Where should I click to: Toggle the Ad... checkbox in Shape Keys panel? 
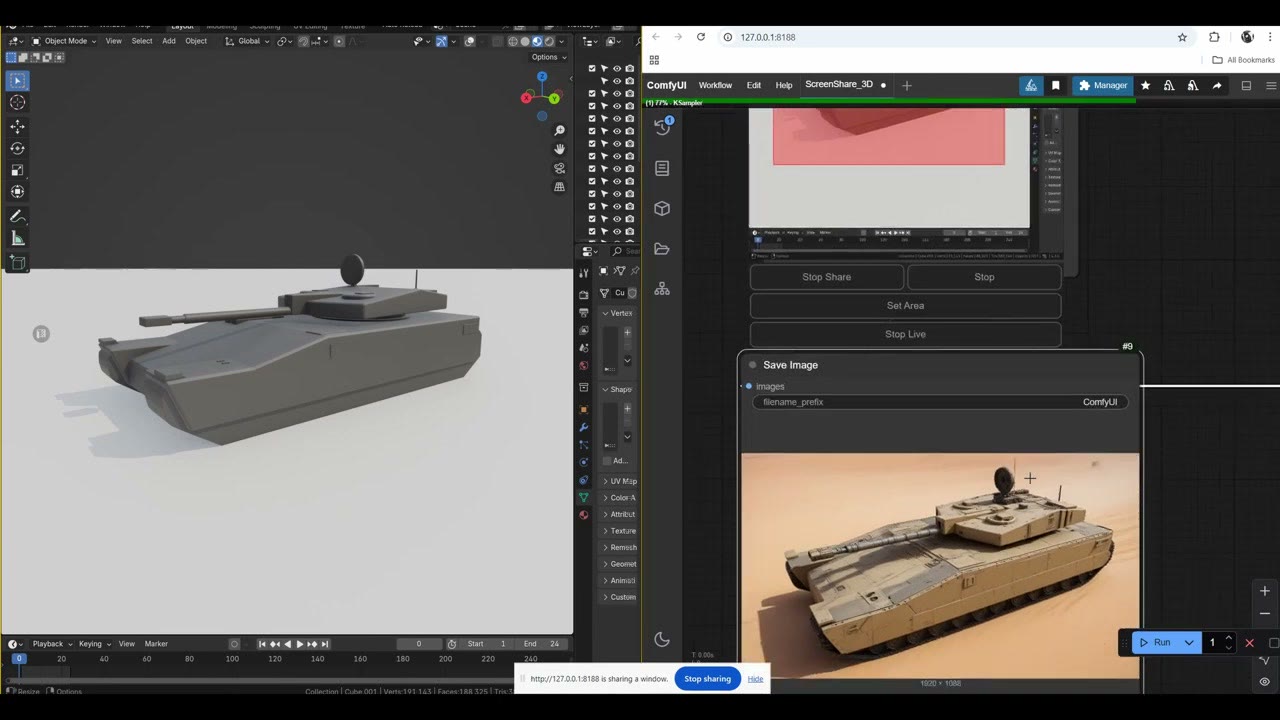click(607, 461)
